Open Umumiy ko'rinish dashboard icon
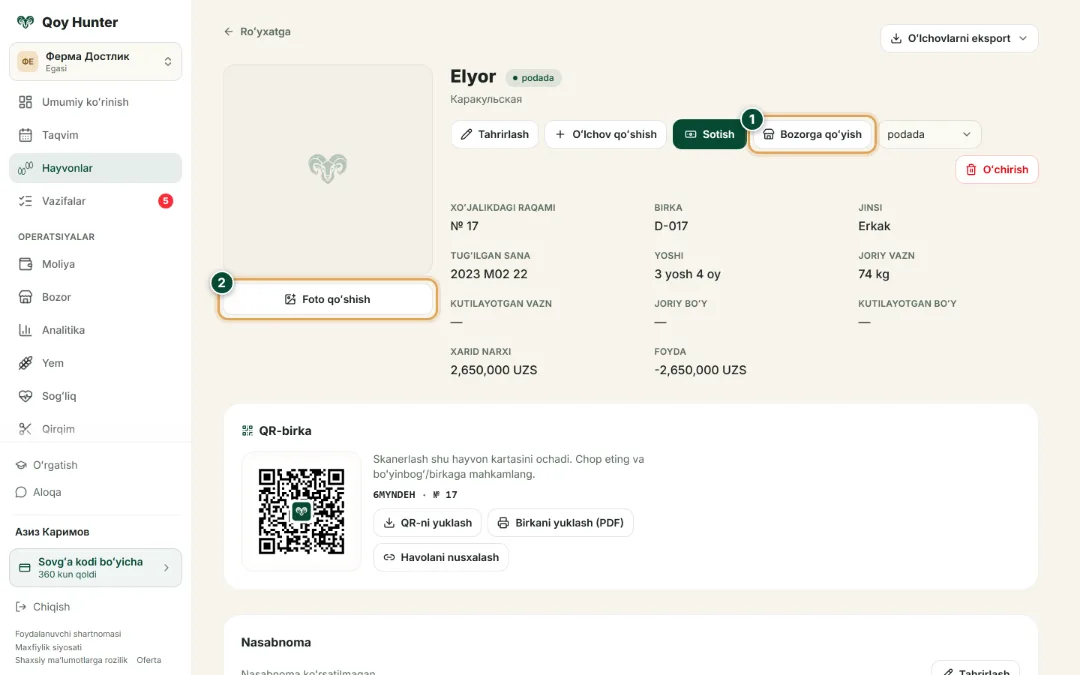This screenshot has width=1080, height=675. point(25,102)
